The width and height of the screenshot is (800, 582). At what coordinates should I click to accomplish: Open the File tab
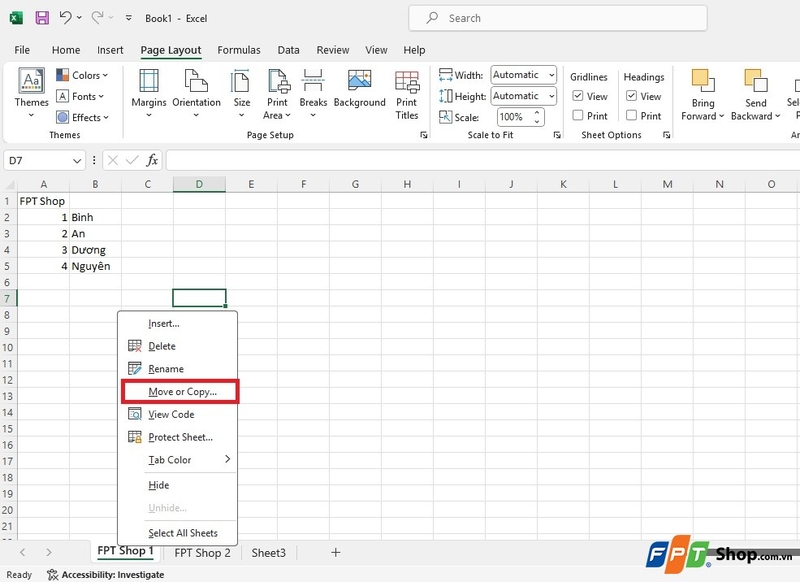point(22,50)
